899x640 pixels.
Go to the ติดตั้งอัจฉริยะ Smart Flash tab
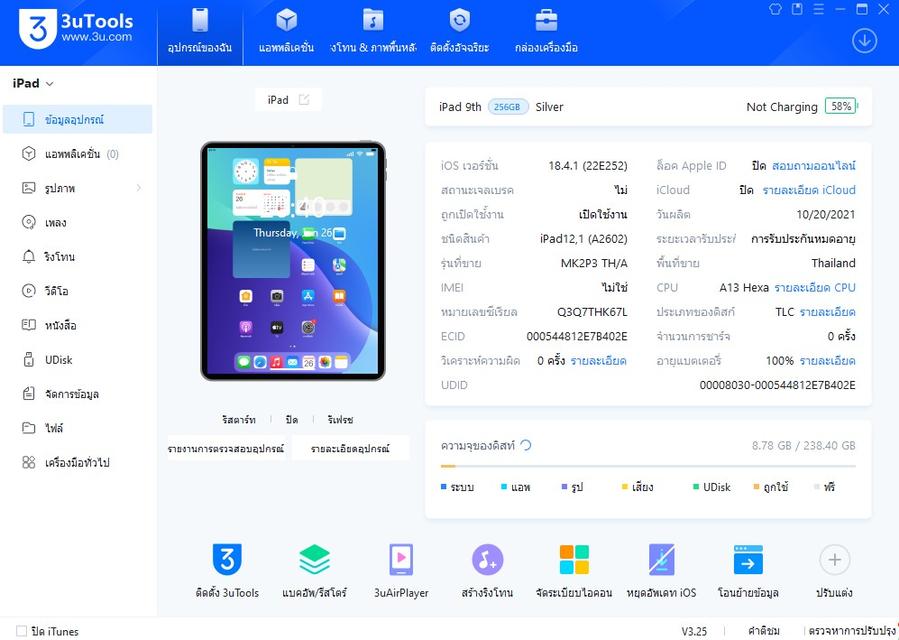pos(459,32)
